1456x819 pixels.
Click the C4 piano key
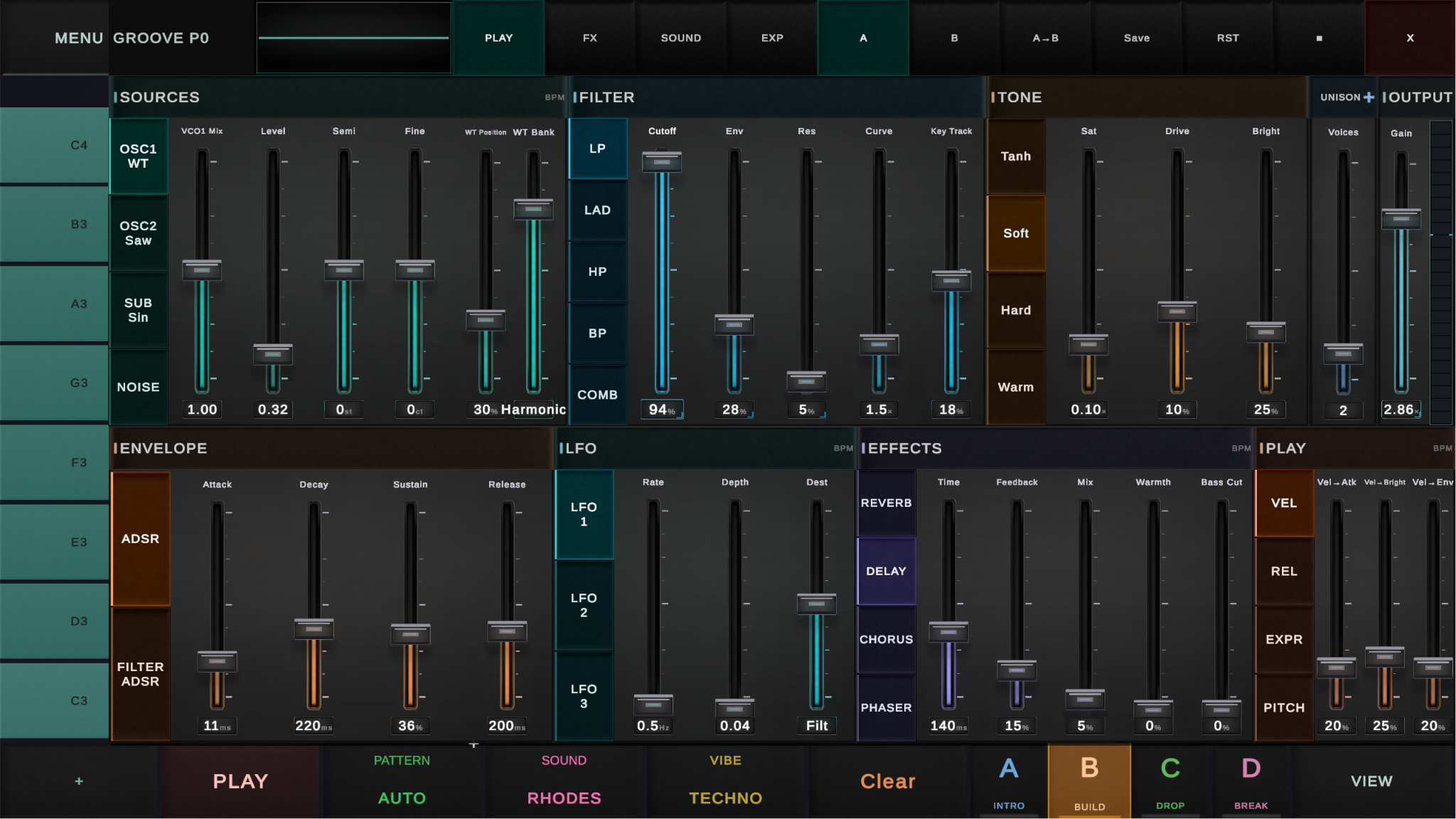pos(54,145)
